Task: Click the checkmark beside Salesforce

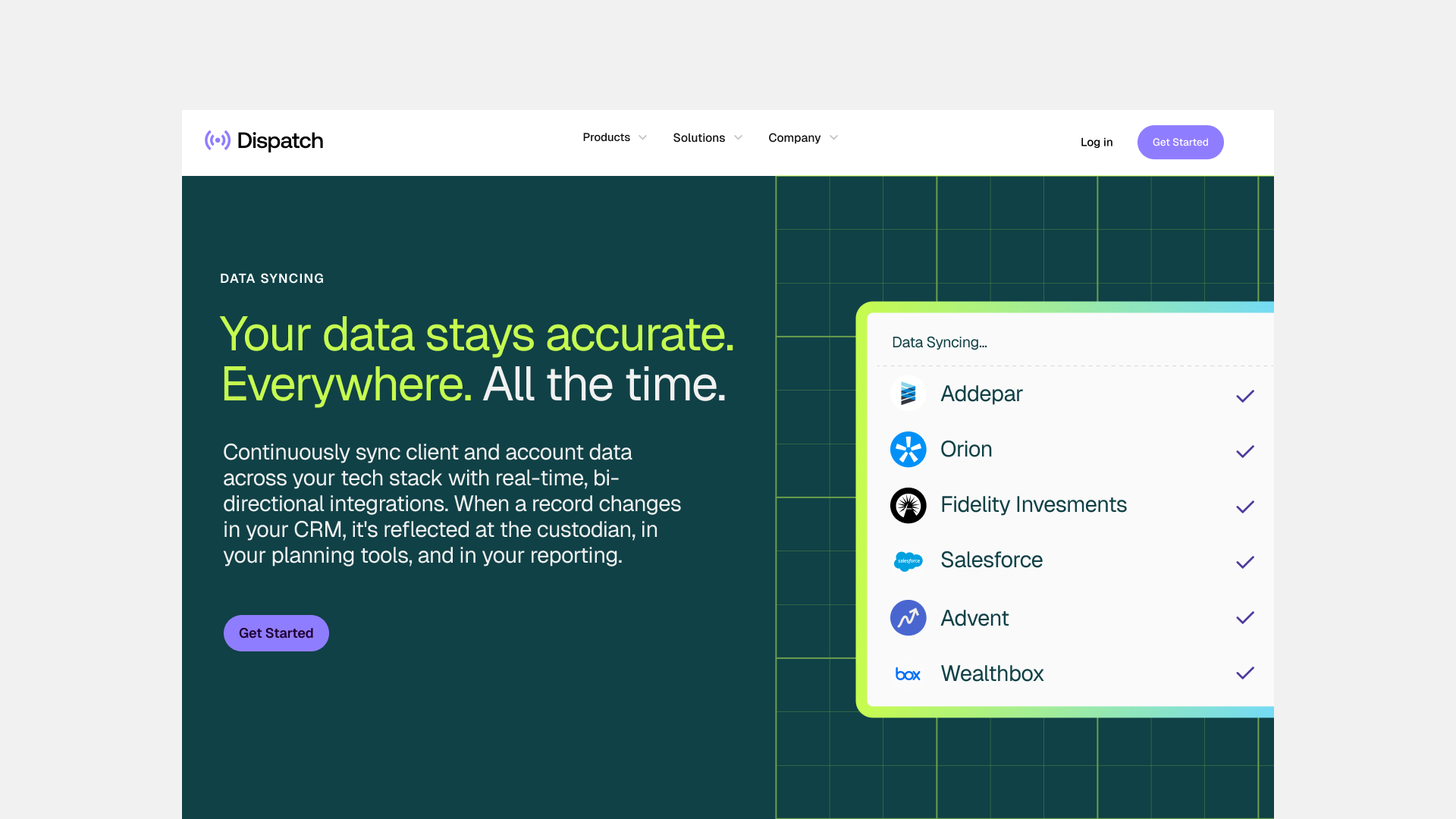Action: coord(1245,562)
